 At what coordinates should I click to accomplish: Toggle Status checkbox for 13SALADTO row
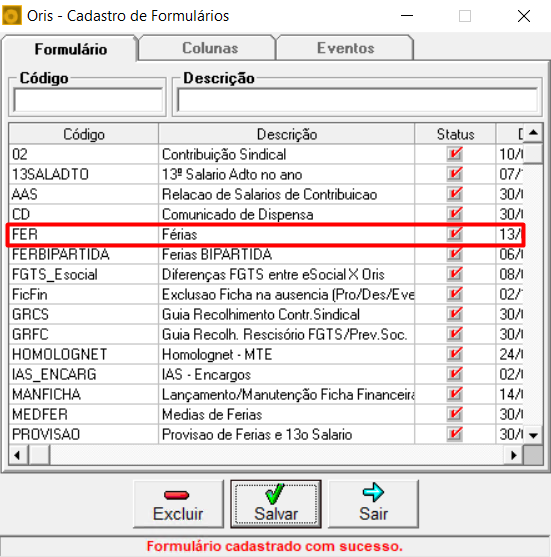click(x=455, y=174)
